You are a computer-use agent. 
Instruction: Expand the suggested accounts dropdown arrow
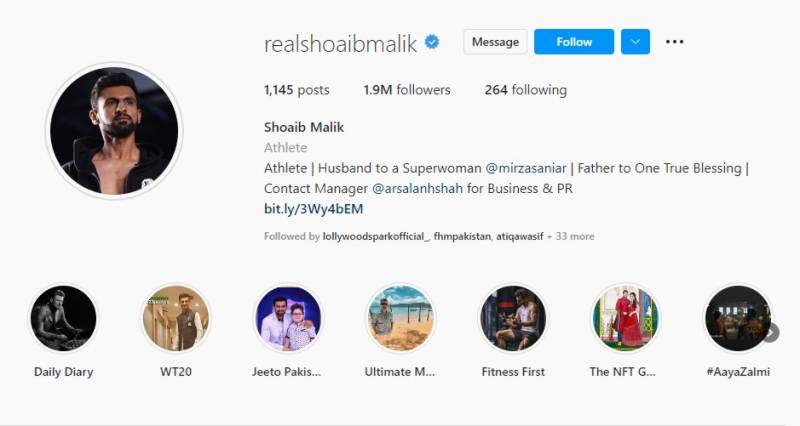[635, 42]
